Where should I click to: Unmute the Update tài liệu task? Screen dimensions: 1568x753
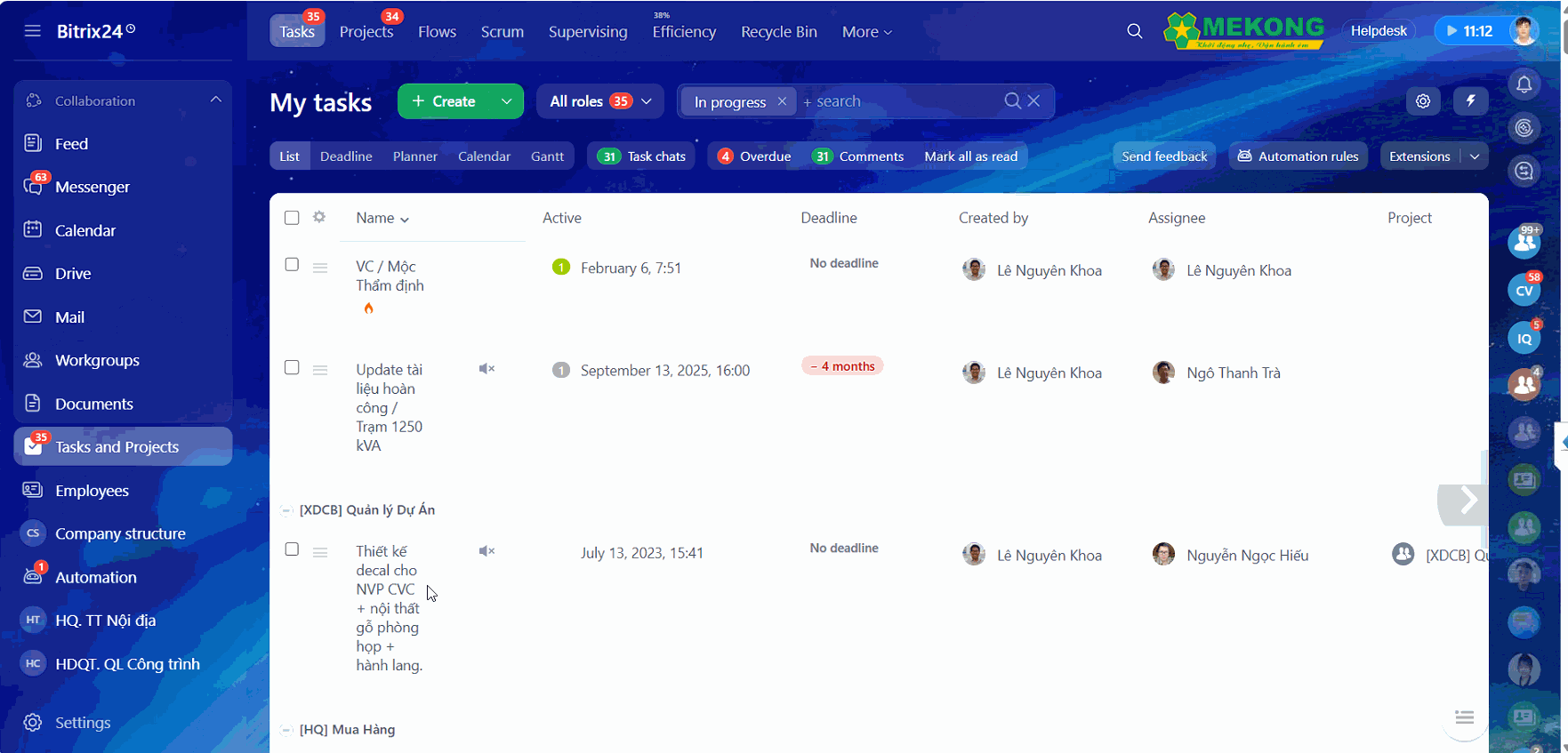(486, 369)
